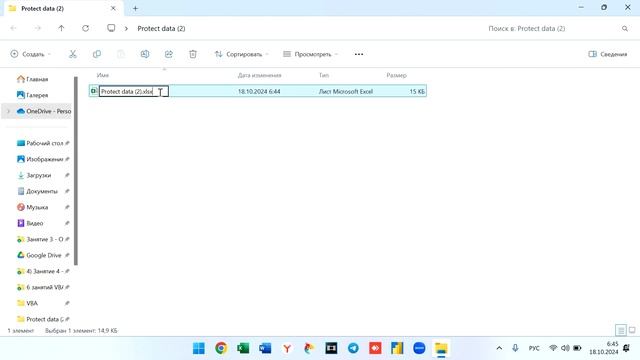Sort by Дата изменения column header

click(x=260, y=75)
